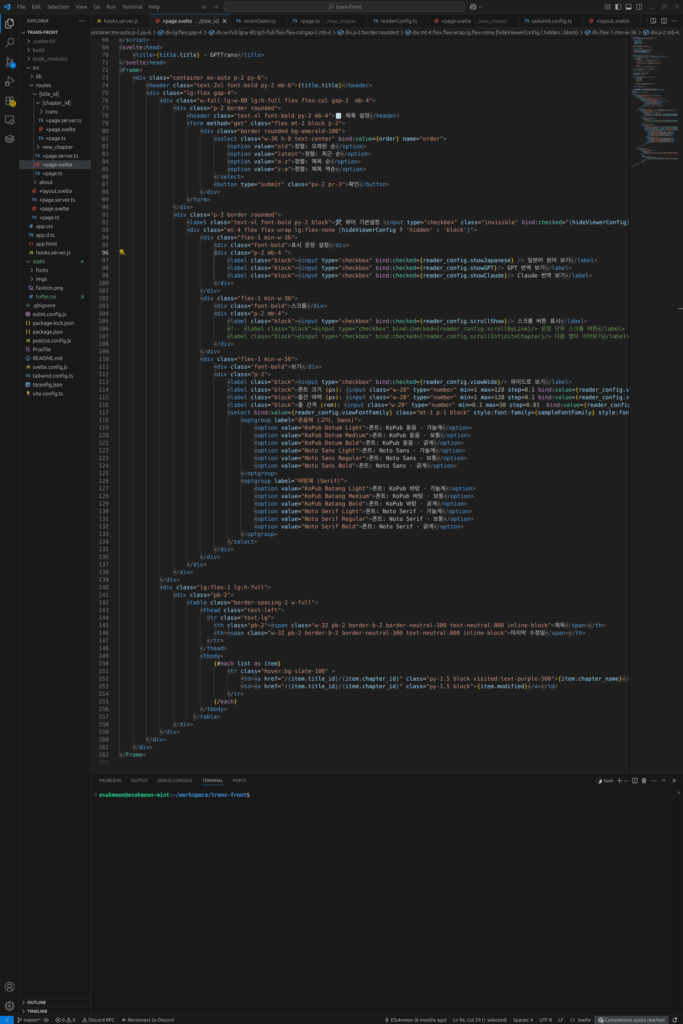The image size is (683, 1024).
Task: Click the Discord RPC status item
Action: pyautogui.click(x=98, y=1019)
